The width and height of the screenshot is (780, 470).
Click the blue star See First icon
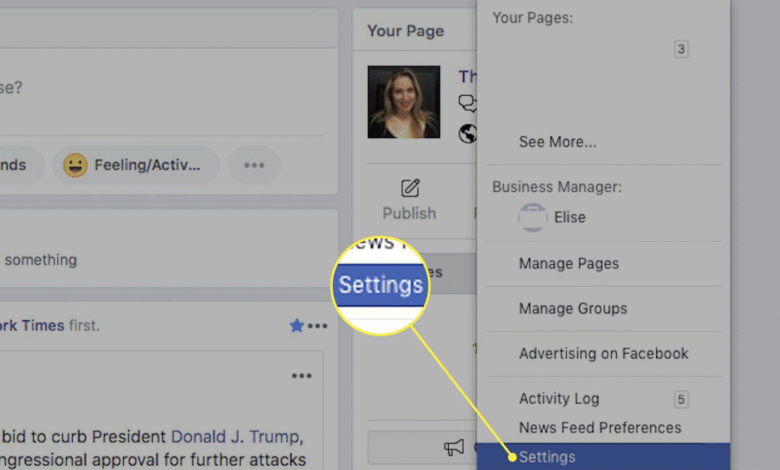point(296,326)
